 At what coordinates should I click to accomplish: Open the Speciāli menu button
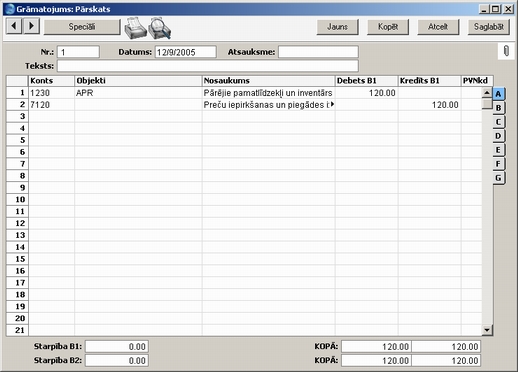[82, 27]
